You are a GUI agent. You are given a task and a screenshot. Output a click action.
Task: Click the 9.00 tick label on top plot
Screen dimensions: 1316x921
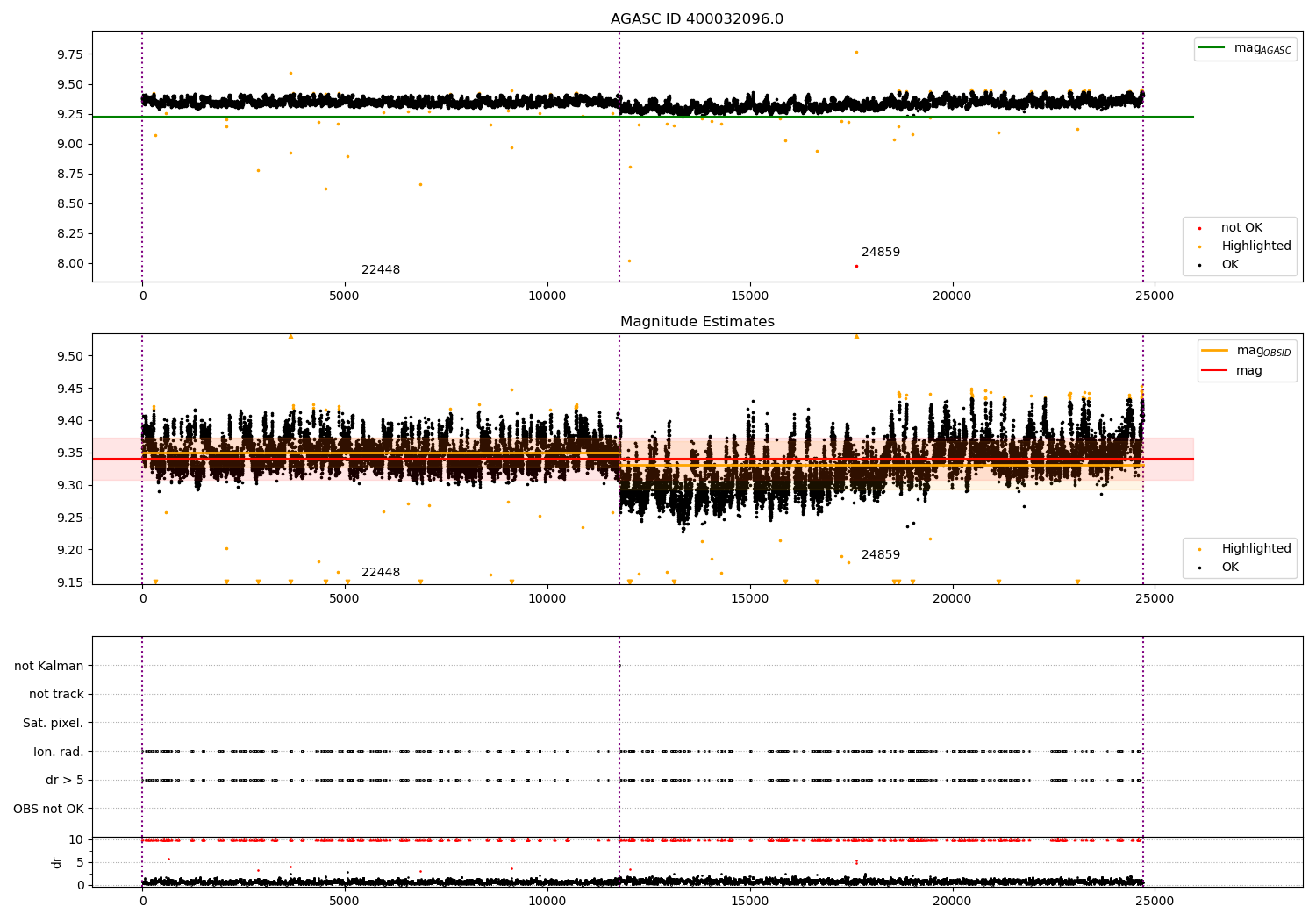click(x=69, y=145)
